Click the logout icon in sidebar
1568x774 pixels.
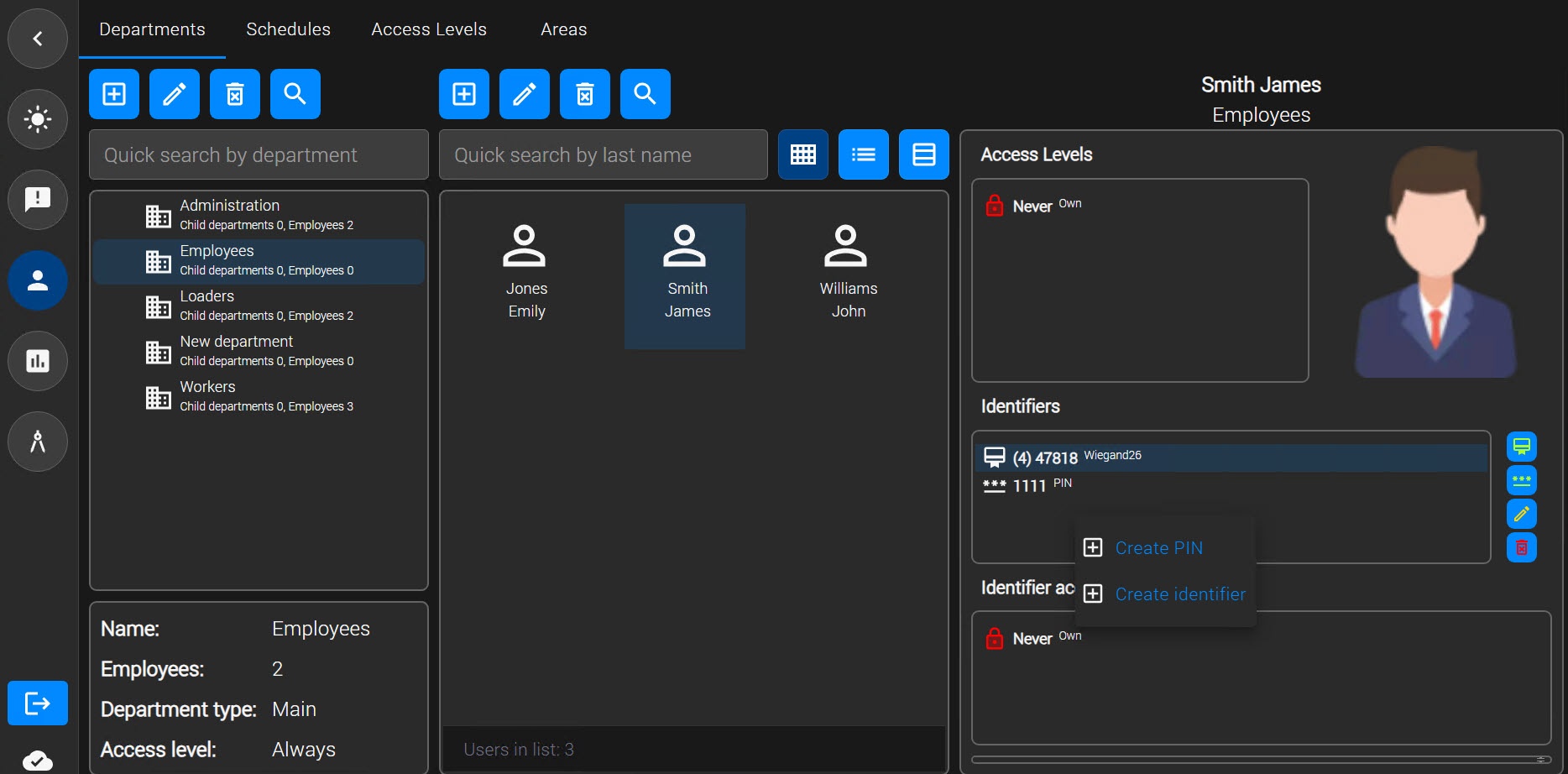point(38,703)
